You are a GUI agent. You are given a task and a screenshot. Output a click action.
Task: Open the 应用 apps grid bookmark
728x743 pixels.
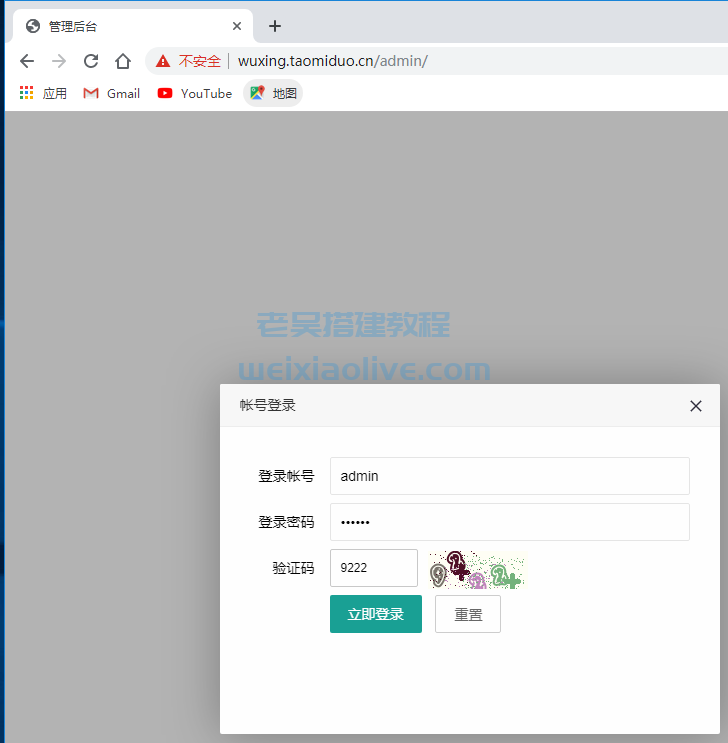[43, 93]
